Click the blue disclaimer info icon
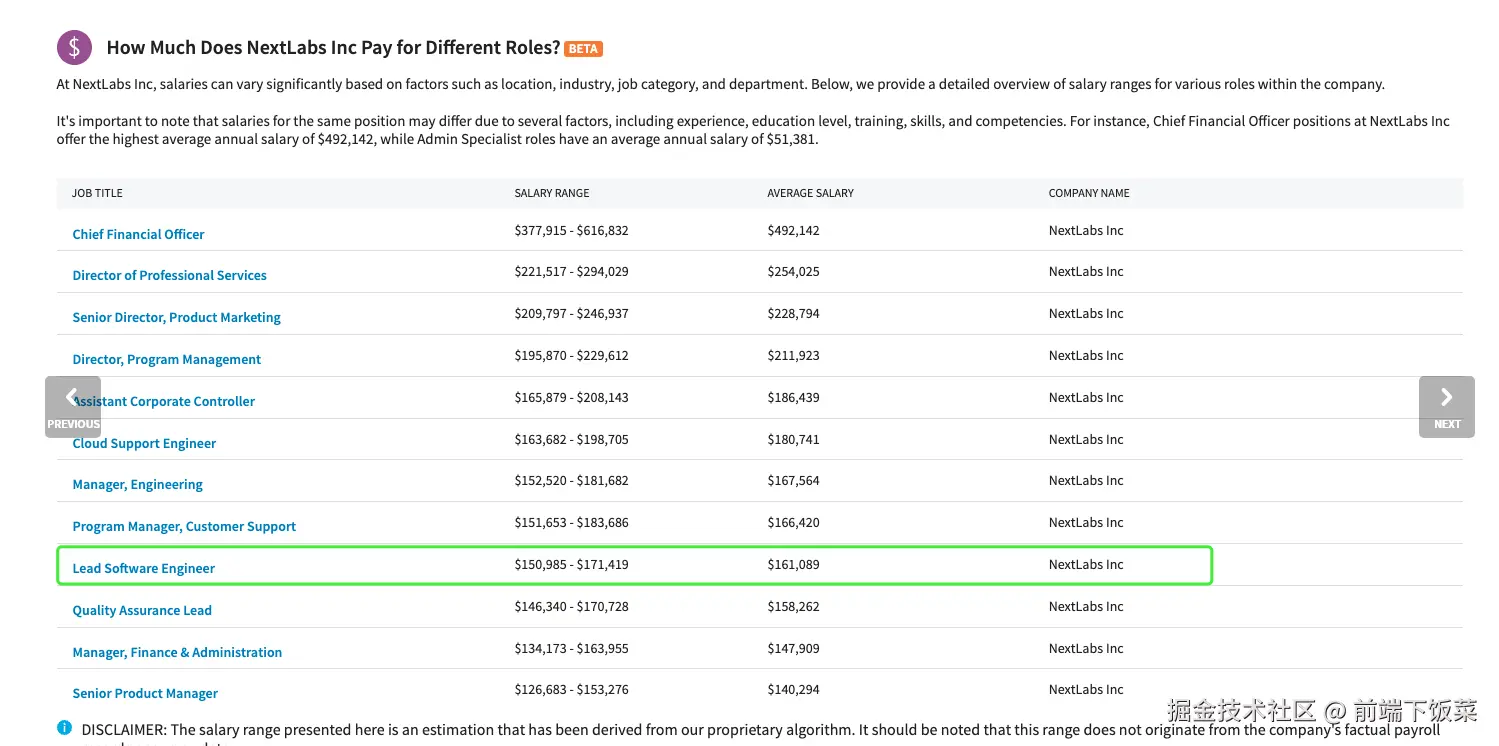Image resolution: width=1499 pixels, height=746 pixels. (64, 727)
